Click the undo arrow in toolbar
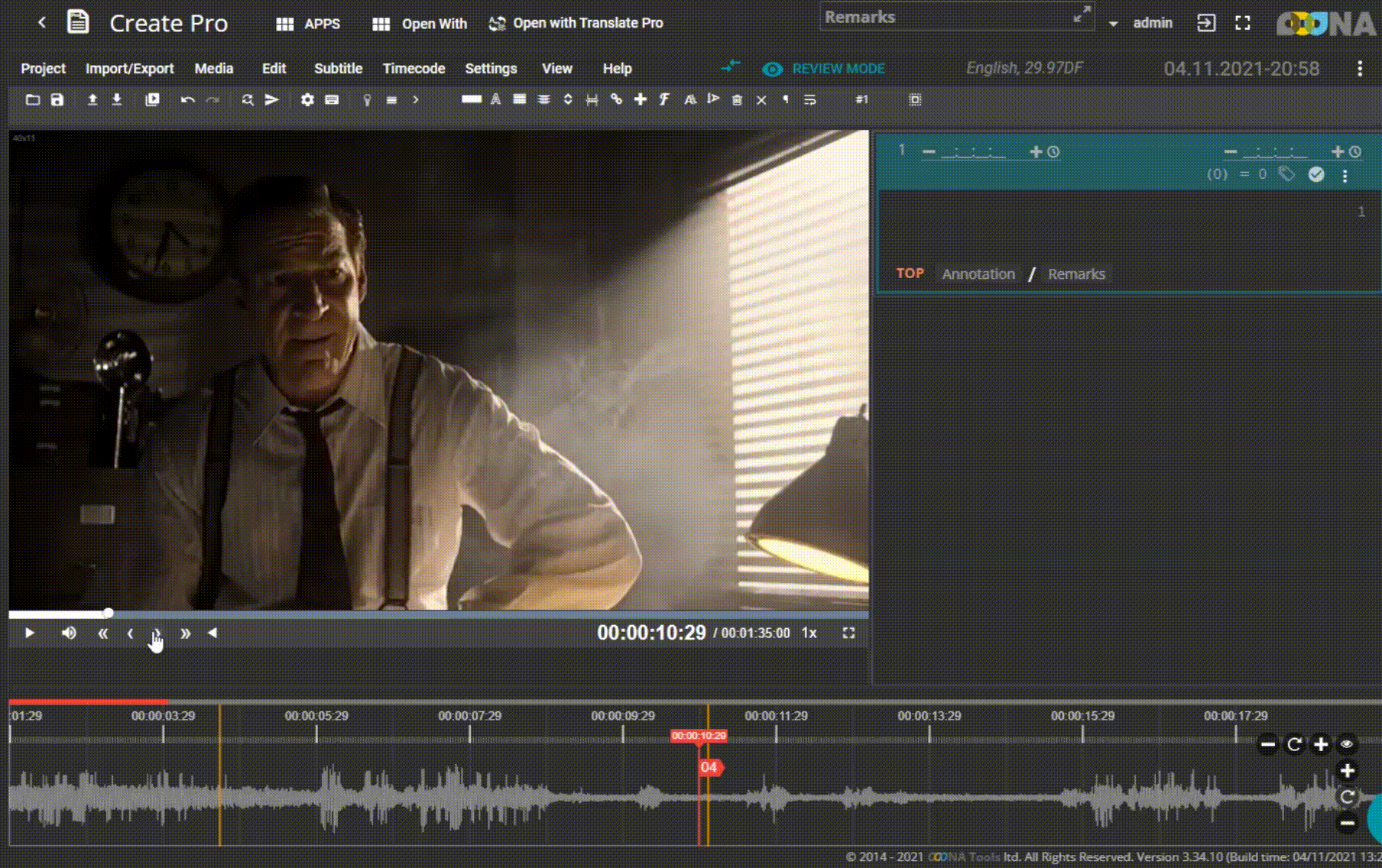The width and height of the screenshot is (1382, 868). [187, 100]
